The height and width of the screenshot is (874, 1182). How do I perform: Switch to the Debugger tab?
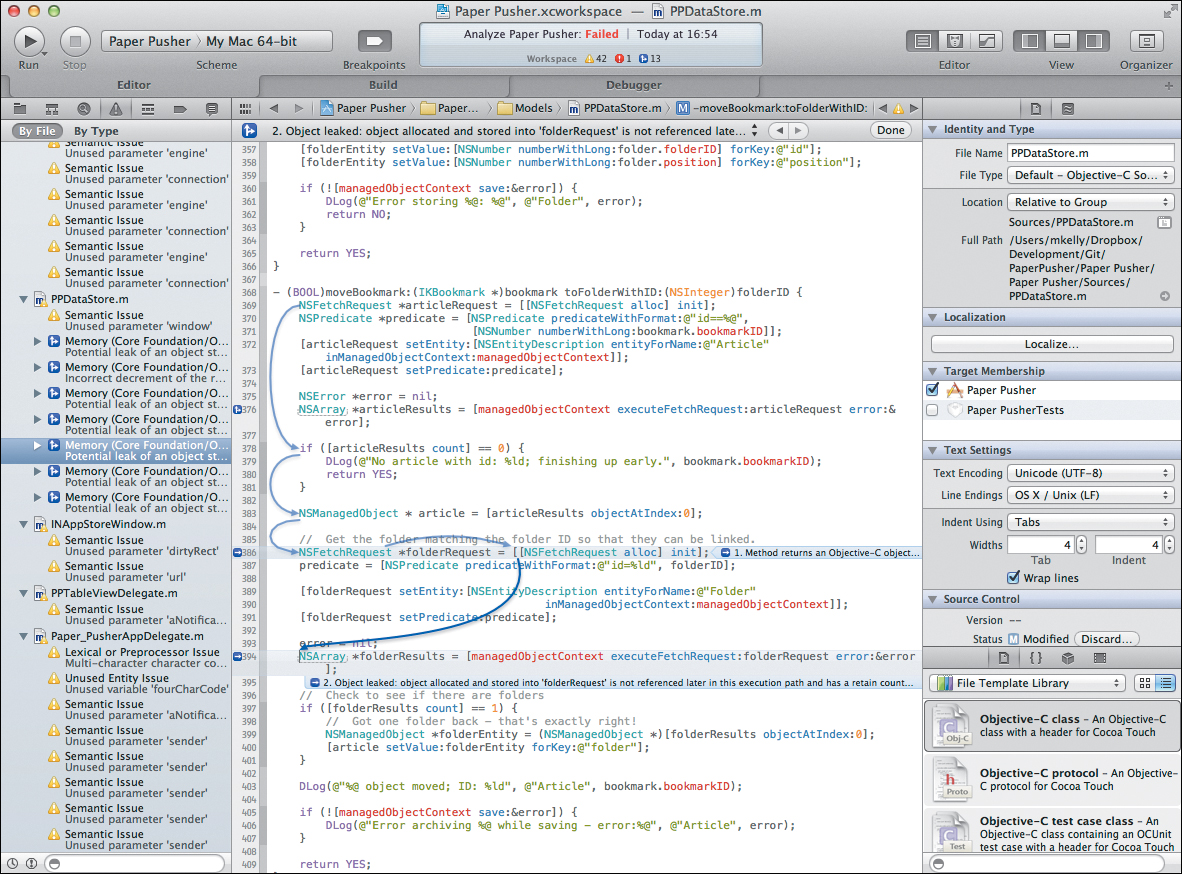pos(633,85)
